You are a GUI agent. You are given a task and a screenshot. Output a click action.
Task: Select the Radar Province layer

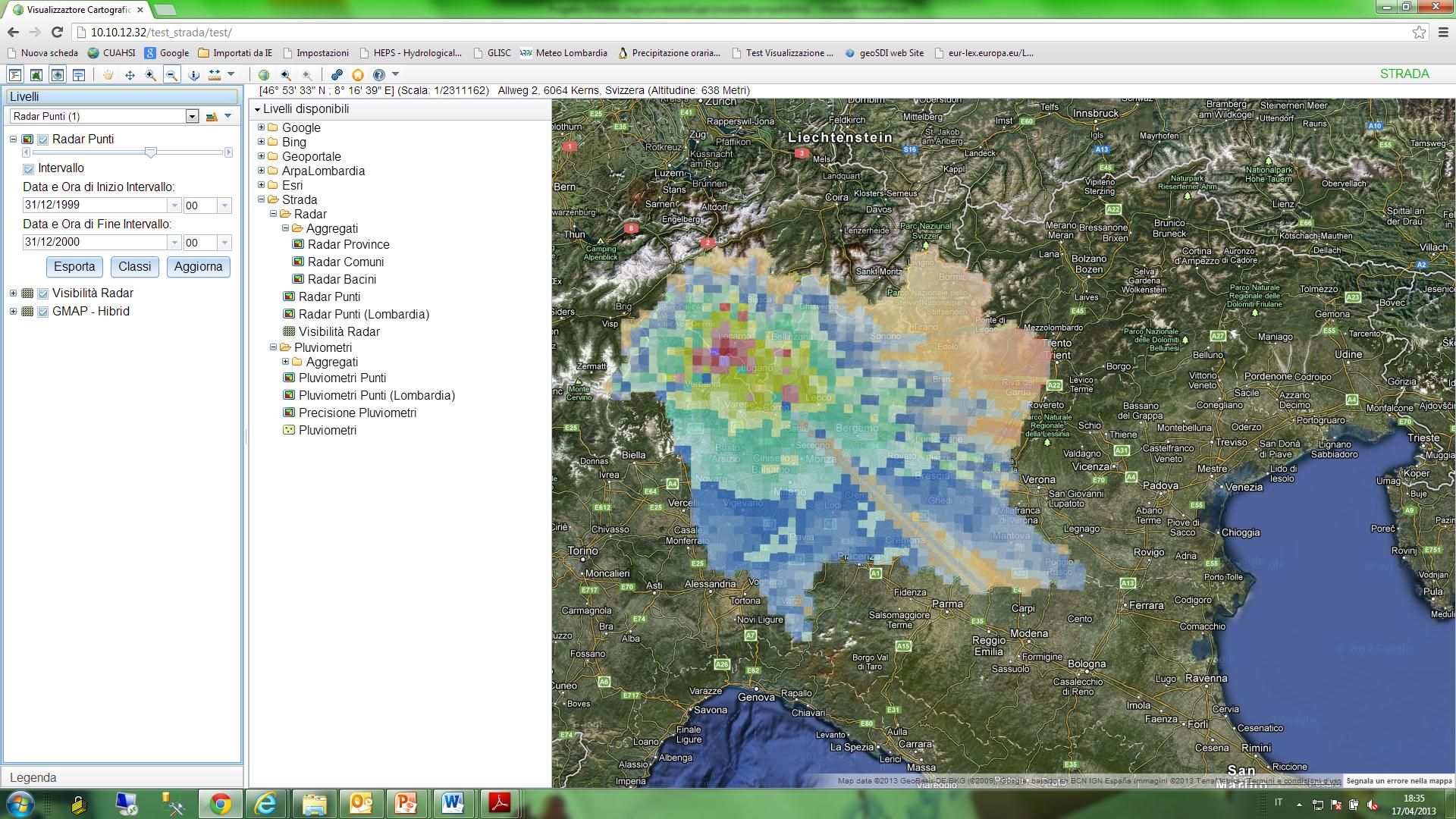coord(348,245)
